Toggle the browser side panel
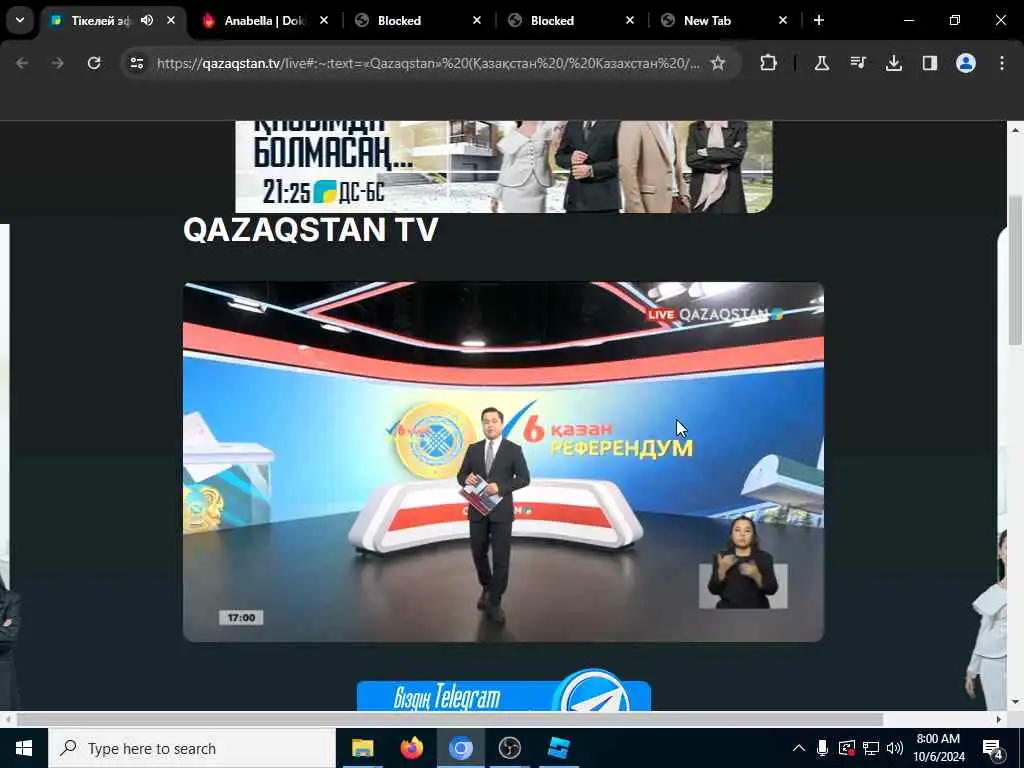This screenshot has height=768, width=1024. 930,63
